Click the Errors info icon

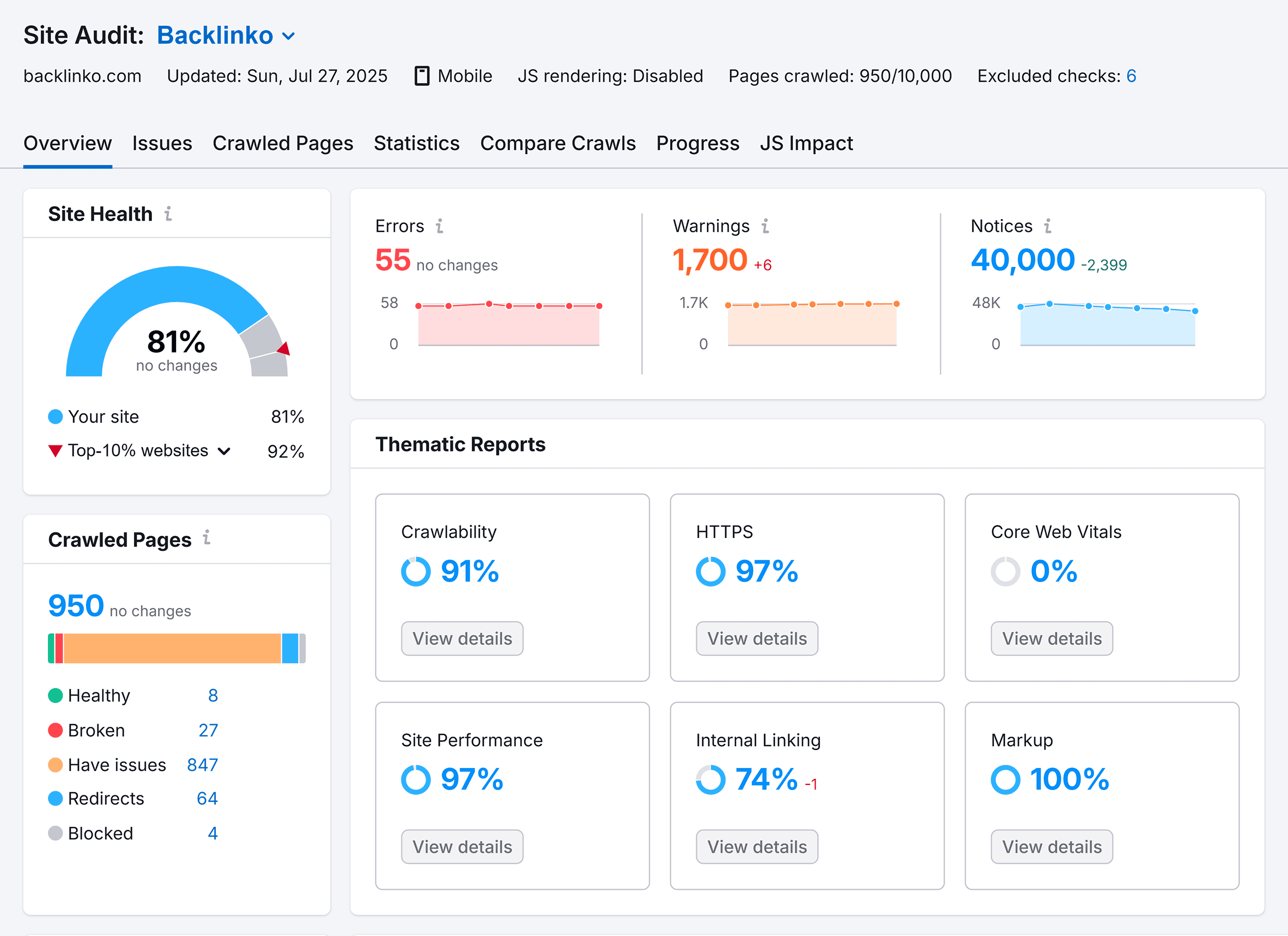439,226
